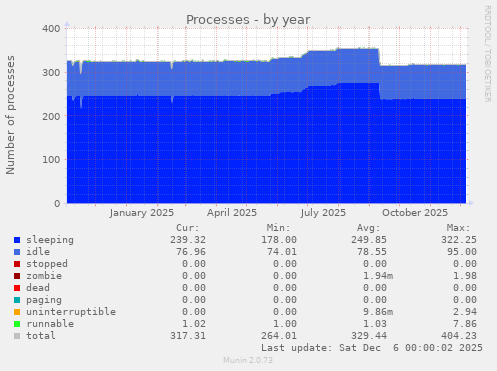Click the uninterruptible maximum value 2.94
Screen dimensions: 497x371
click(465, 312)
